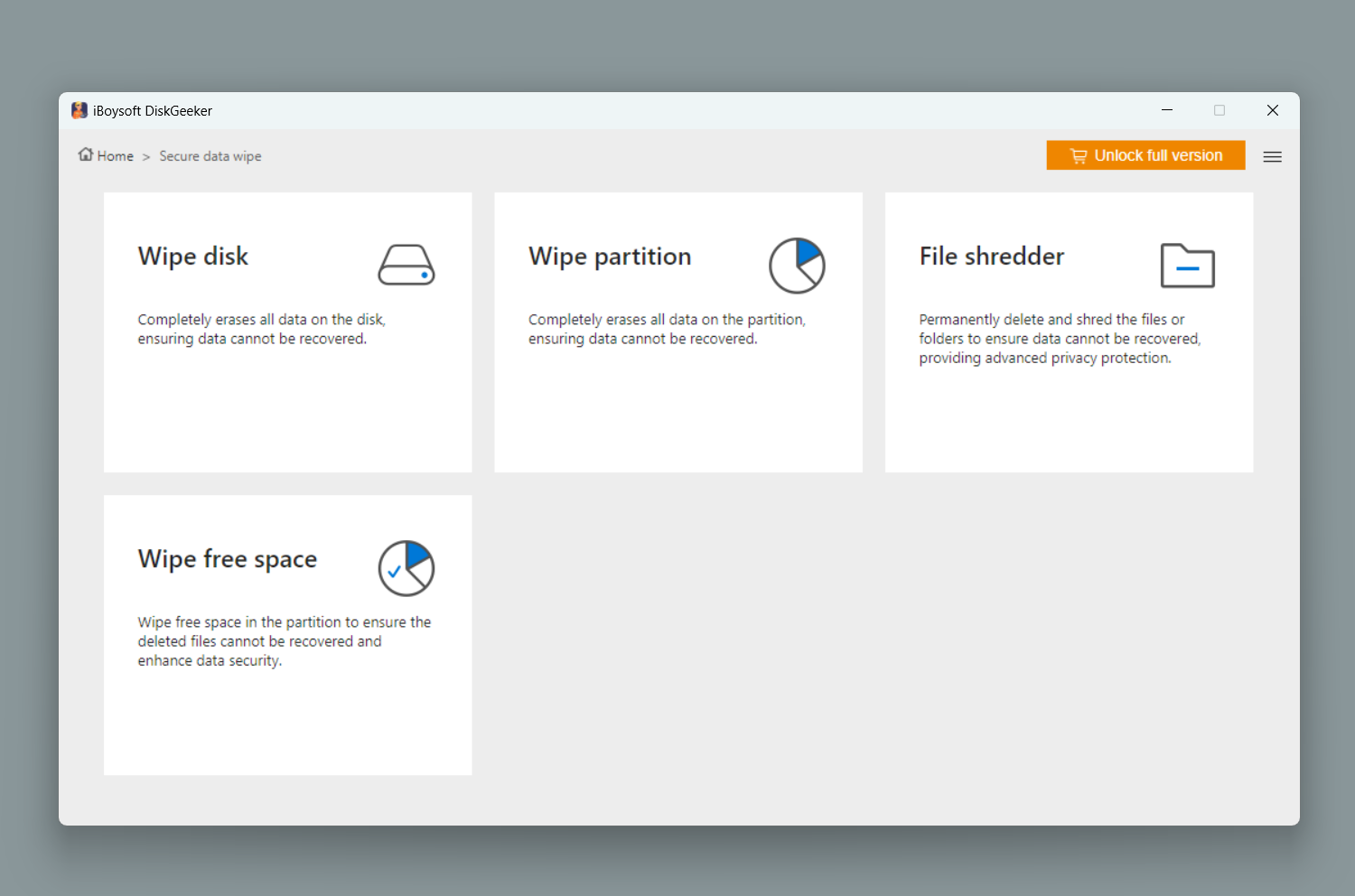Select the Secure data wipe breadcrumb
This screenshot has width=1355, height=896.
(210, 156)
